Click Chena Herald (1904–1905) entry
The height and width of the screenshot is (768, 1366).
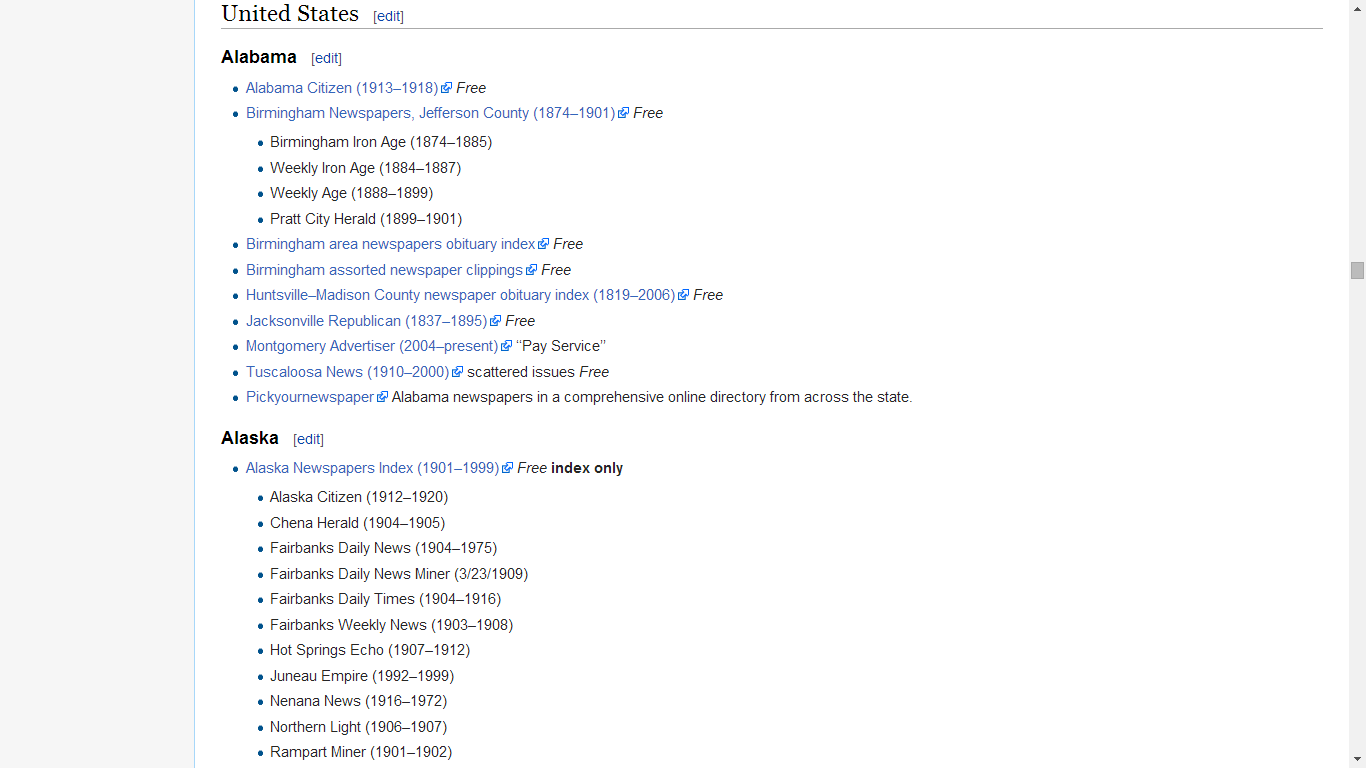358,523
